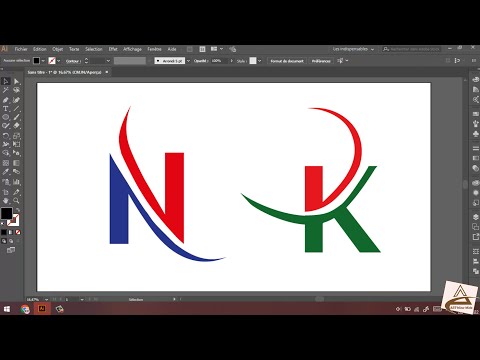The image size is (480, 360).
Task: Select the Rotate tool
Action: click(x=6, y=136)
